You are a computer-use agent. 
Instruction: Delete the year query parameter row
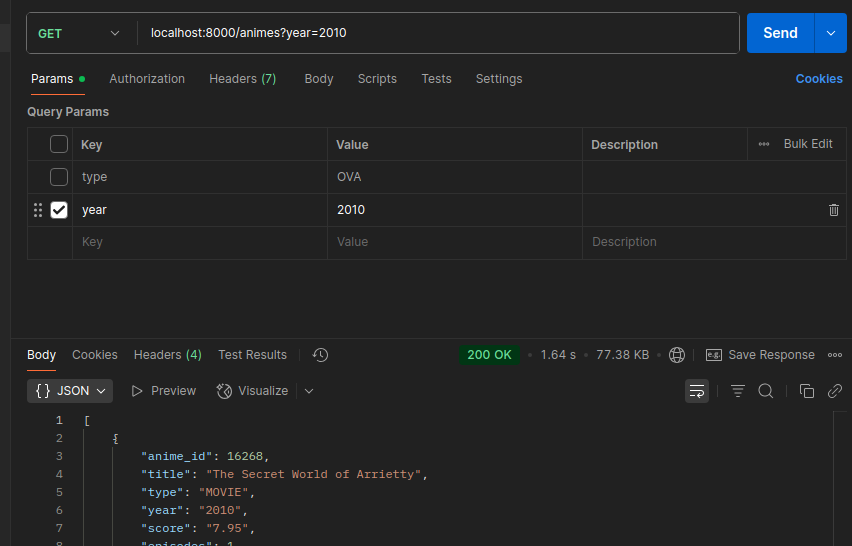pyautogui.click(x=834, y=210)
